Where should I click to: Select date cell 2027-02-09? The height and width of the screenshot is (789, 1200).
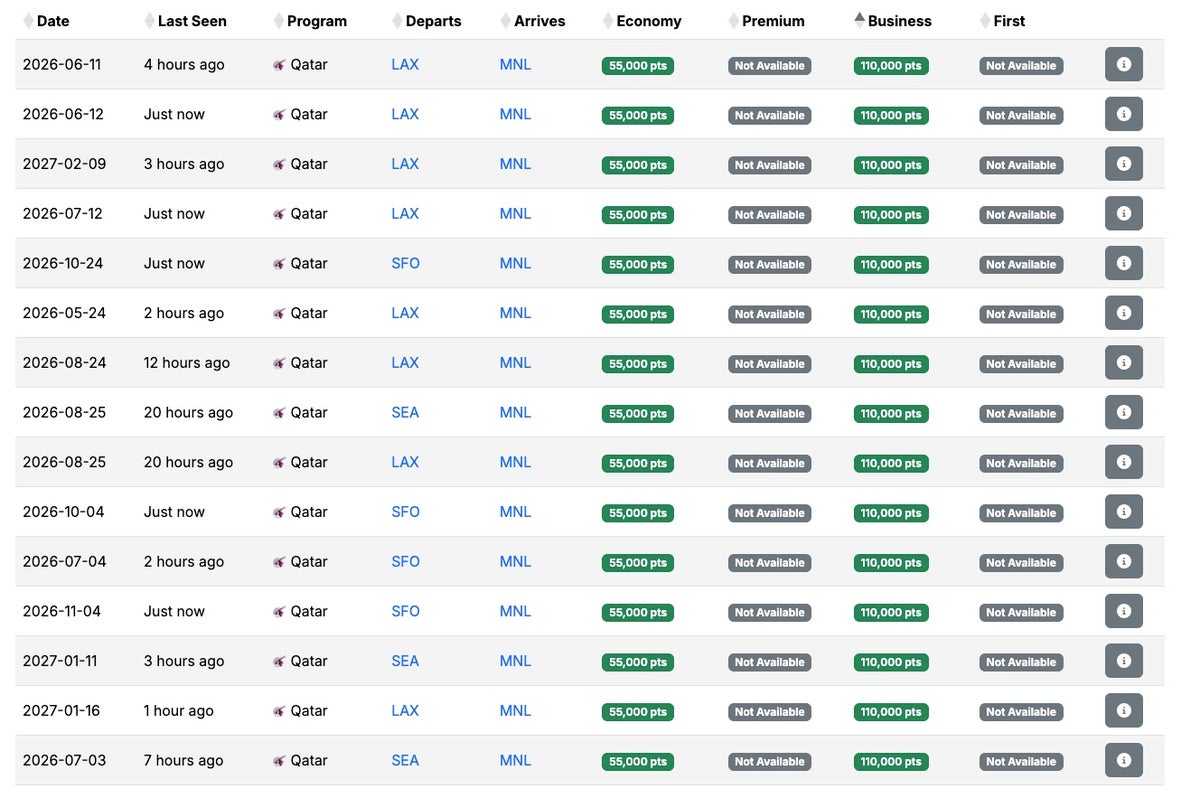64,164
